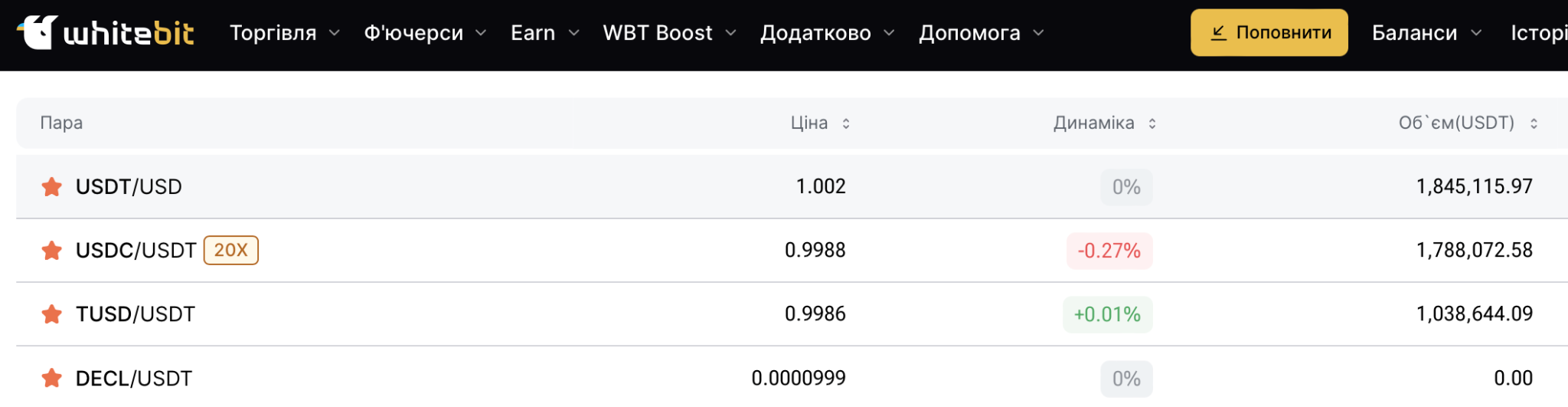Sort by Об`єм(USDT) column arrows

tap(1534, 123)
